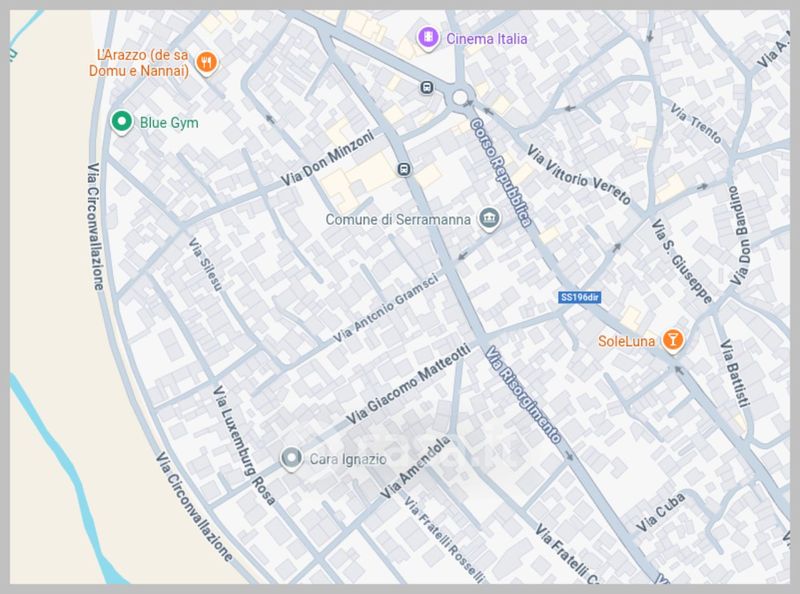Image resolution: width=800 pixels, height=594 pixels.
Task: Click the bus stop icon beside the roundabout
Action: (x=427, y=88)
